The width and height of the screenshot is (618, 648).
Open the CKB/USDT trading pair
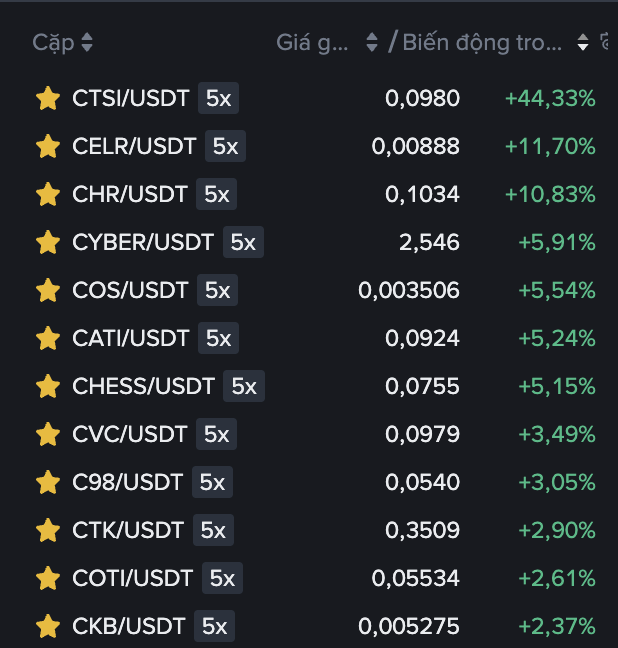click(x=129, y=626)
